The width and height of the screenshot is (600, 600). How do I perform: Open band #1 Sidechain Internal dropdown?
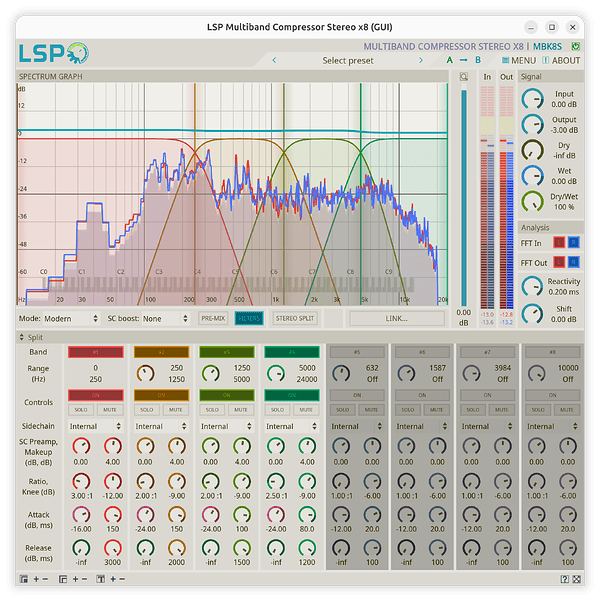[x=95, y=426]
